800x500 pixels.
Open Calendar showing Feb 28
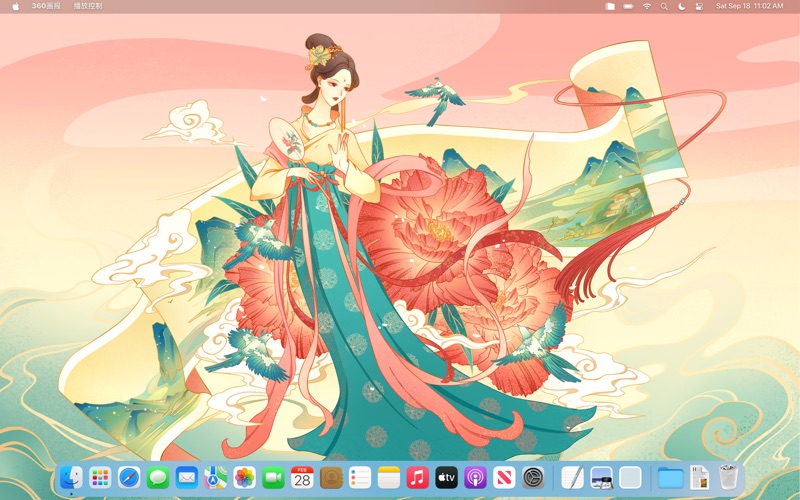[x=302, y=478]
